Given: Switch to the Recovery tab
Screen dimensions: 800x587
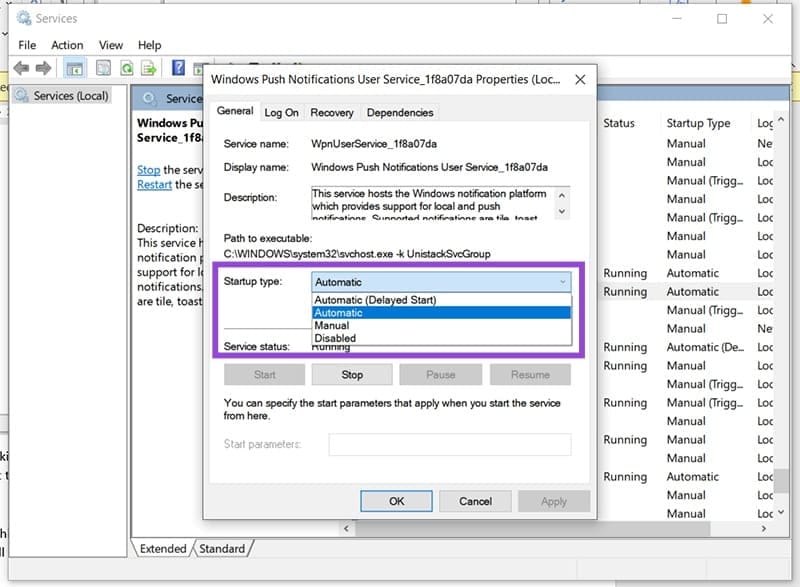Looking at the screenshot, I should pyautogui.click(x=332, y=112).
